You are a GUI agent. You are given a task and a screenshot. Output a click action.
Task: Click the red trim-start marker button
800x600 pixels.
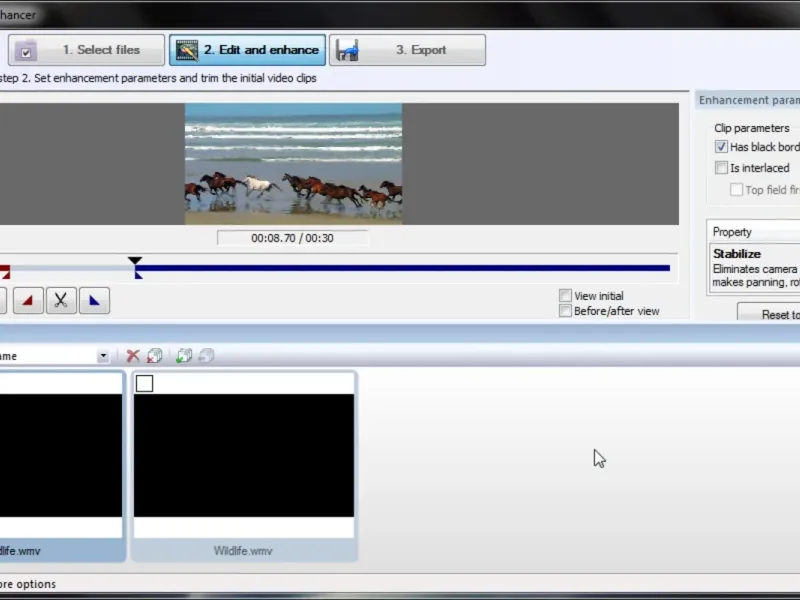(28, 301)
